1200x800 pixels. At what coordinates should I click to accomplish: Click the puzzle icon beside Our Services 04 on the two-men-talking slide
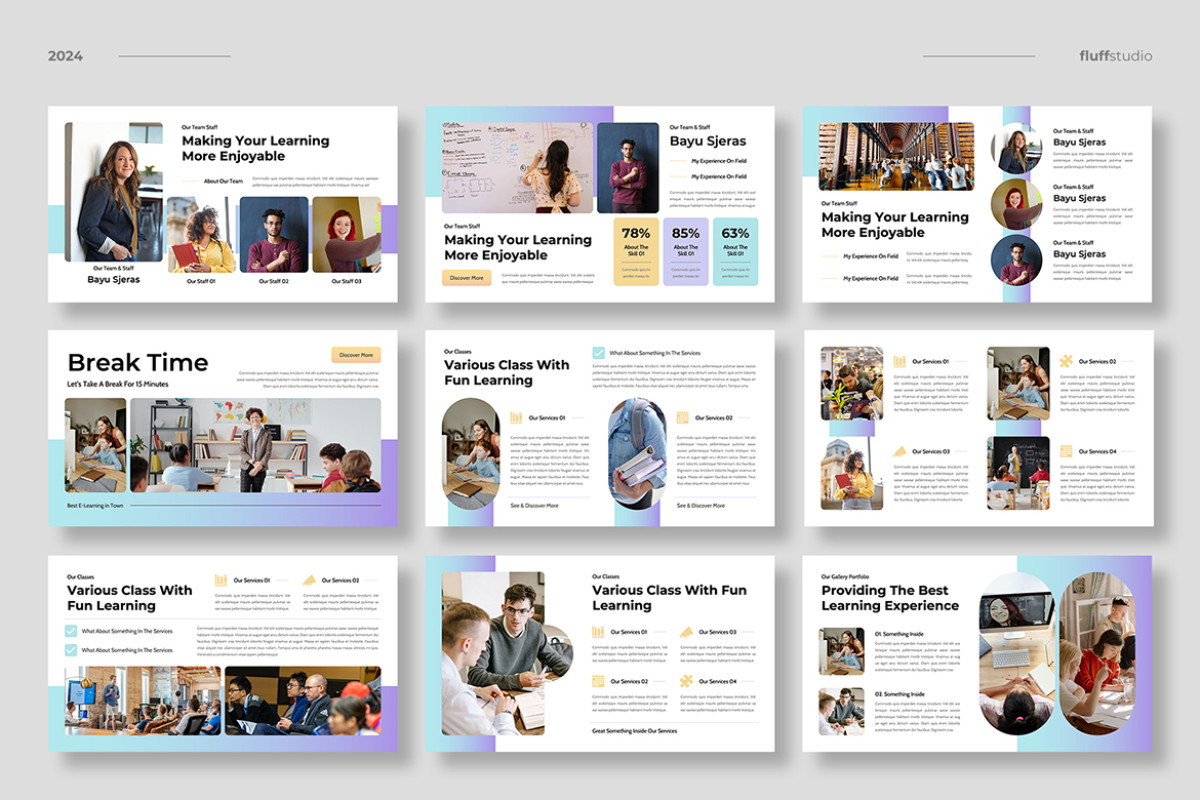[686, 681]
